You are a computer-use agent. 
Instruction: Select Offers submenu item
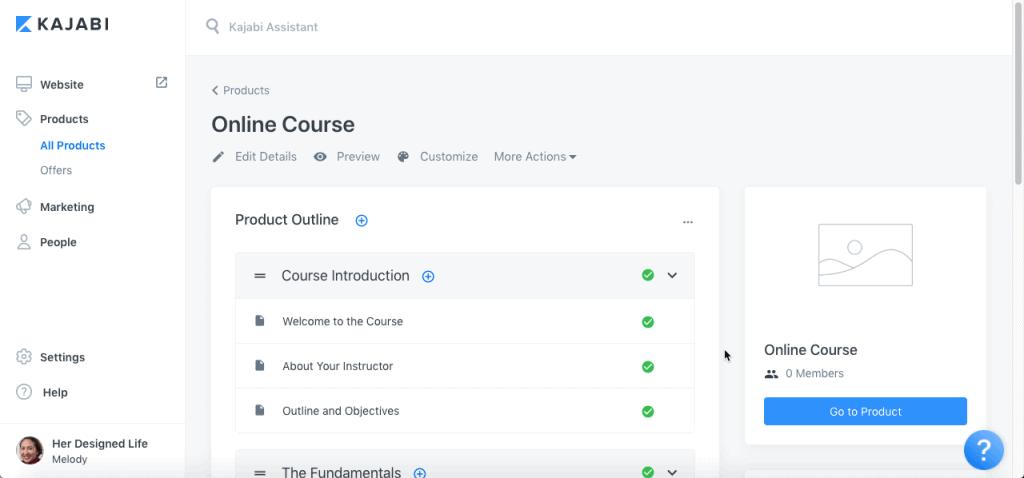point(56,170)
